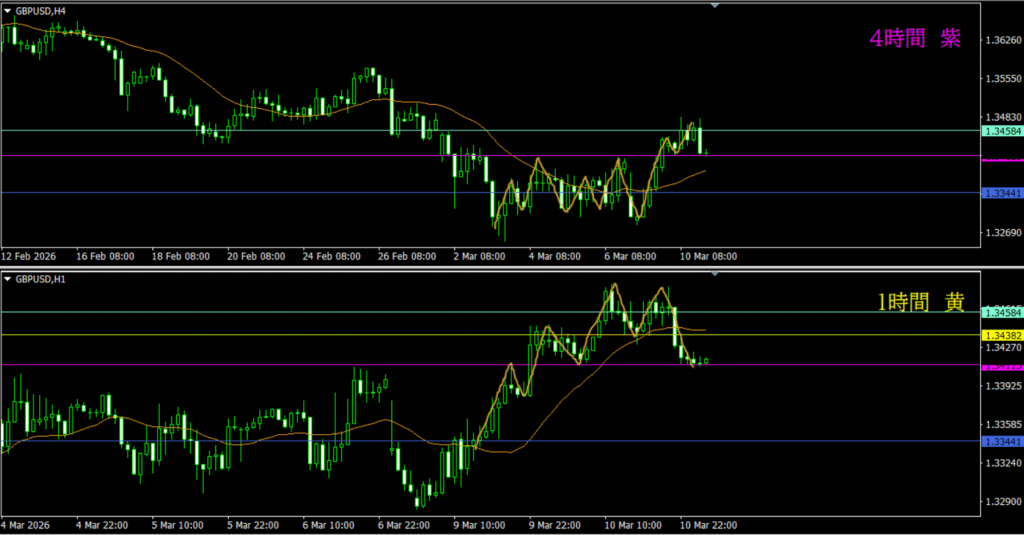Click the chart shift triangle on H1 chart

click(714, 274)
